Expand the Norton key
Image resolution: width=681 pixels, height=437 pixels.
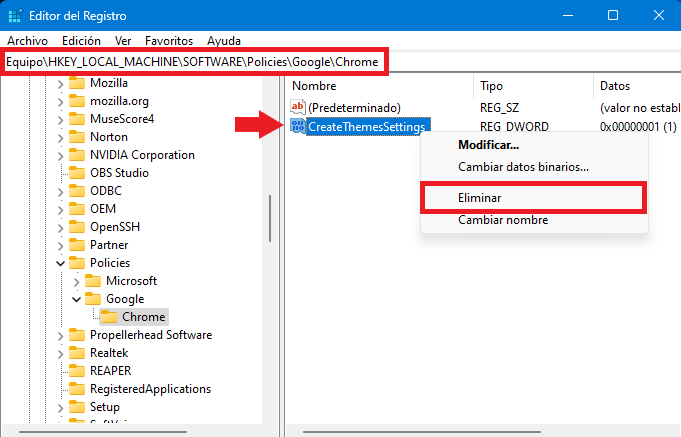[x=60, y=138]
